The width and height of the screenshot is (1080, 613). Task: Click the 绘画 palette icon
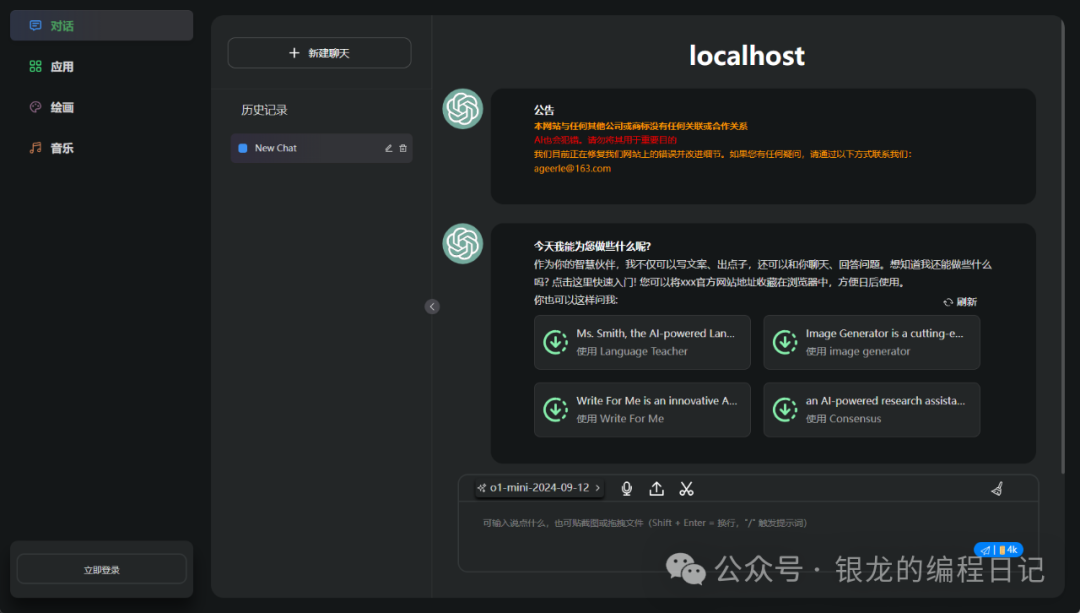(x=35, y=107)
